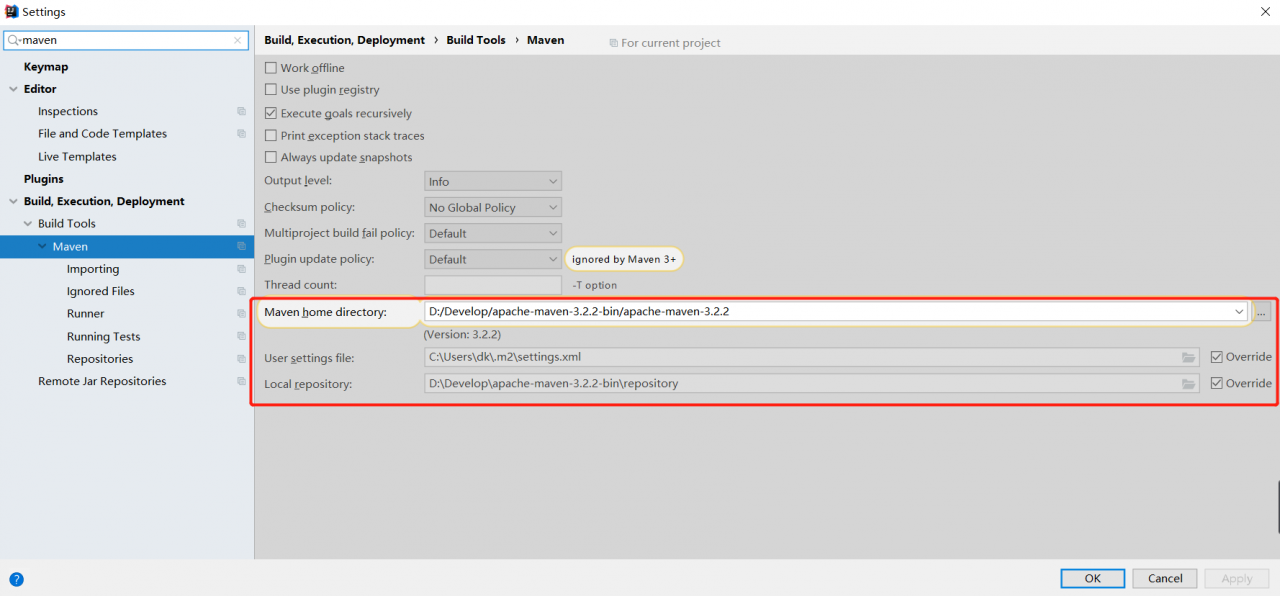Clear the maven search field with X icon
This screenshot has width=1280, height=596.
coord(237,41)
